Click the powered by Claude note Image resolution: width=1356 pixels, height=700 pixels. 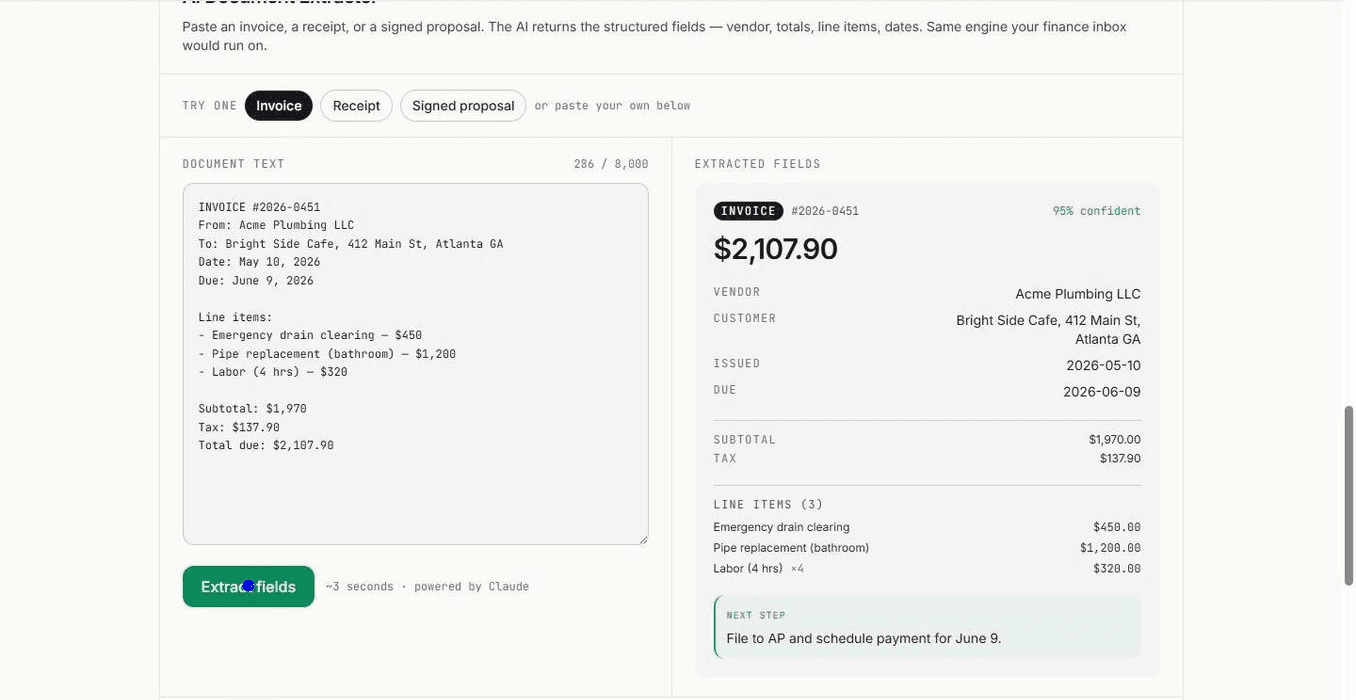tap(471, 587)
